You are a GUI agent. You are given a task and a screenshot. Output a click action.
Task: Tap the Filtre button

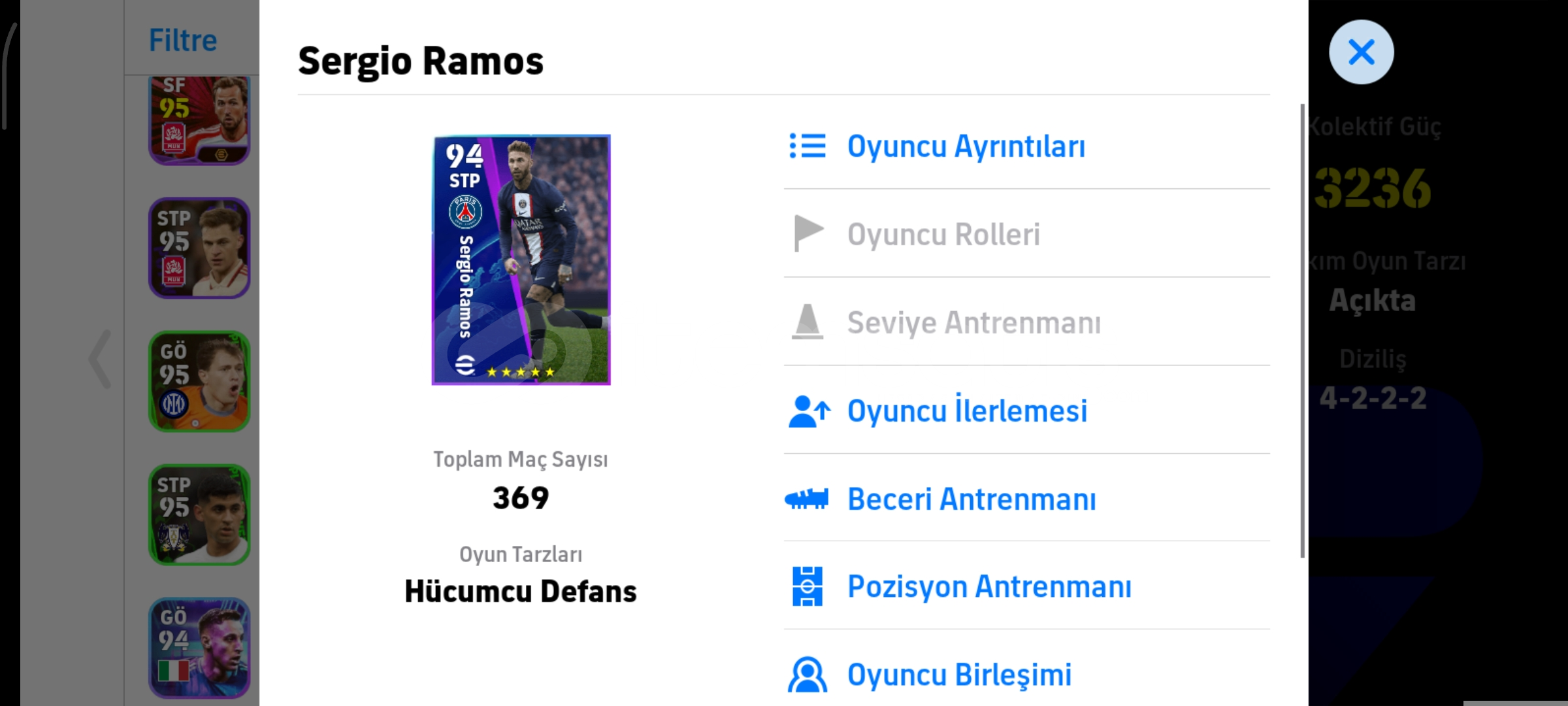[x=183, y=40]
